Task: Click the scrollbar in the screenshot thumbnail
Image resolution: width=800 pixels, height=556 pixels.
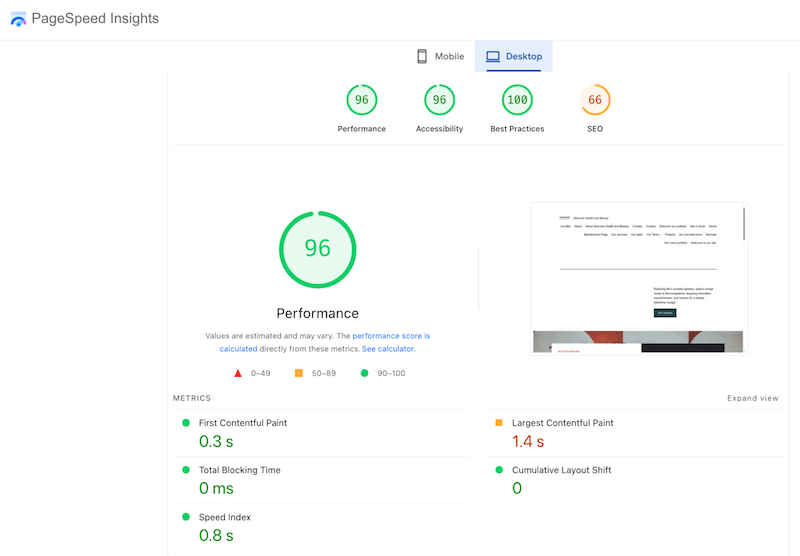Action: pos(744,223)
